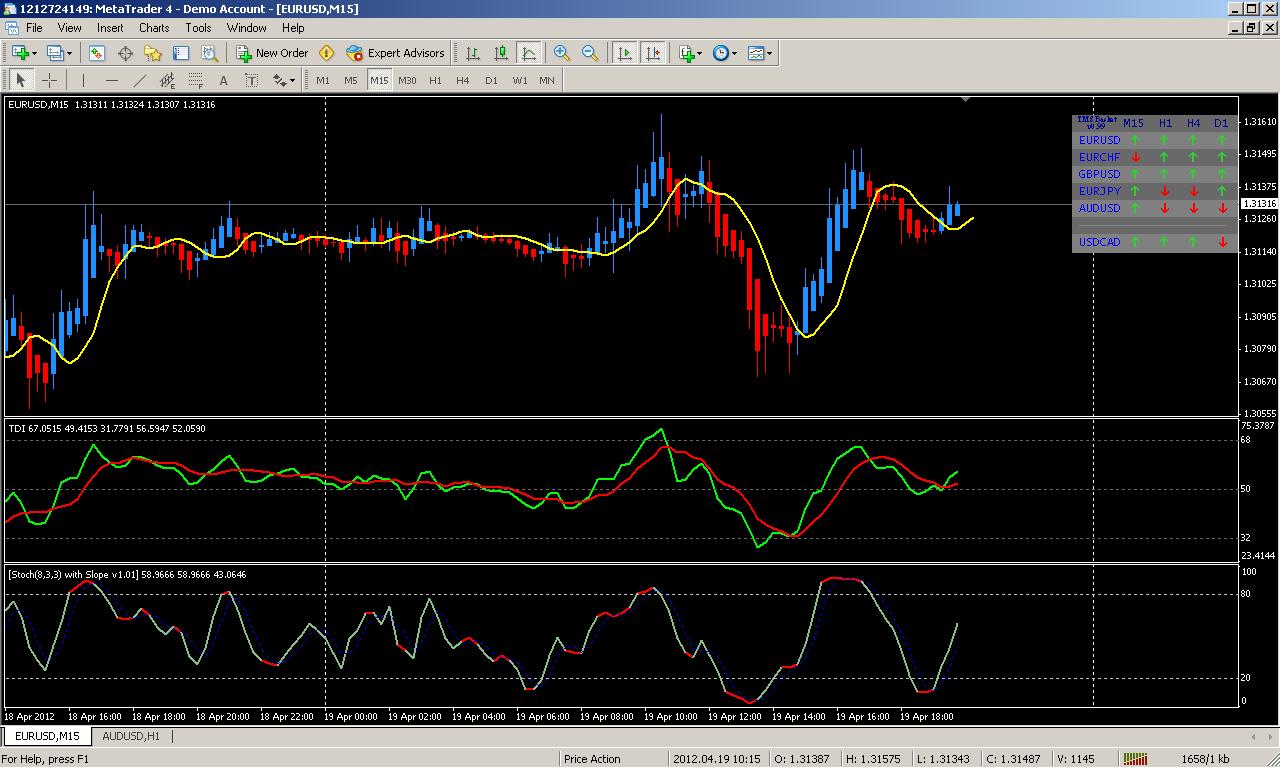
Task: Draw a horizontal line tool
Action: click(111, 80)
